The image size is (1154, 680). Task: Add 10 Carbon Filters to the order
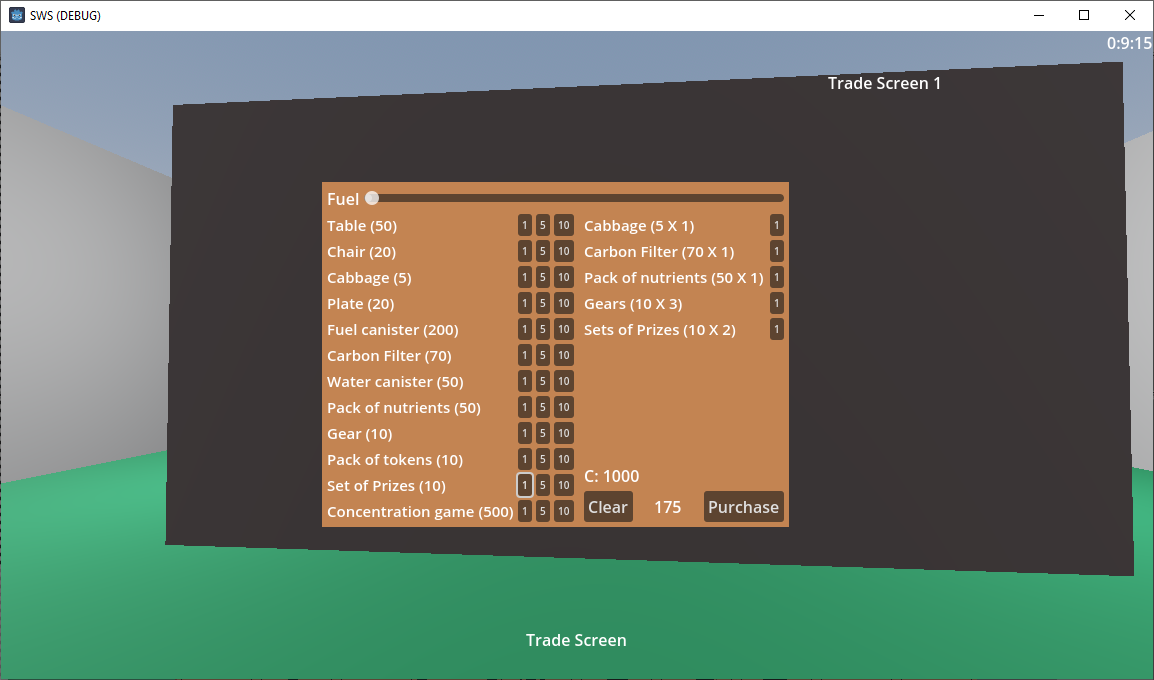point(564,355)
